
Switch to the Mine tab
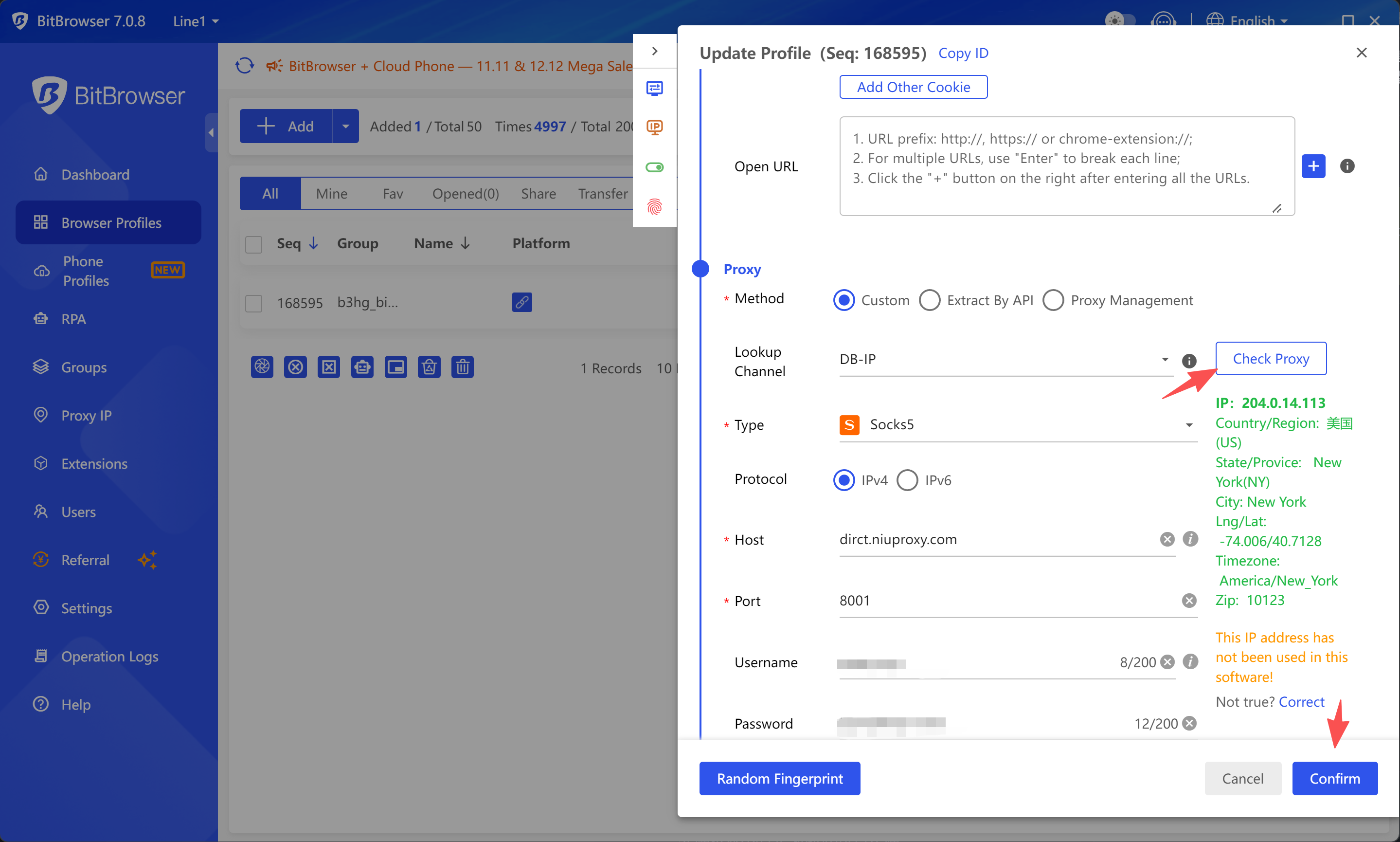click(332, 194)
